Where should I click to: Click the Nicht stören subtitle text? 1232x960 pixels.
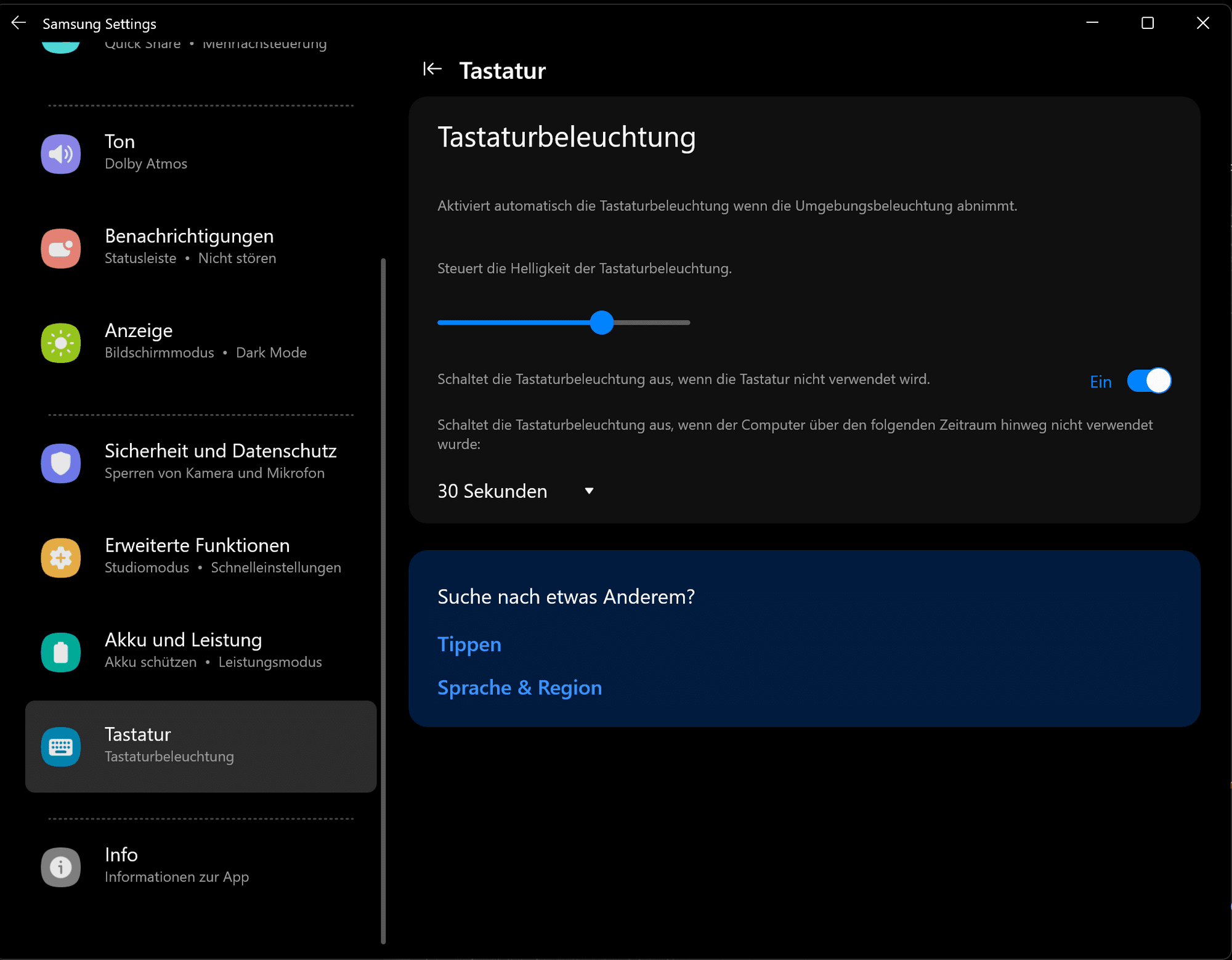(x=237, y=259)
